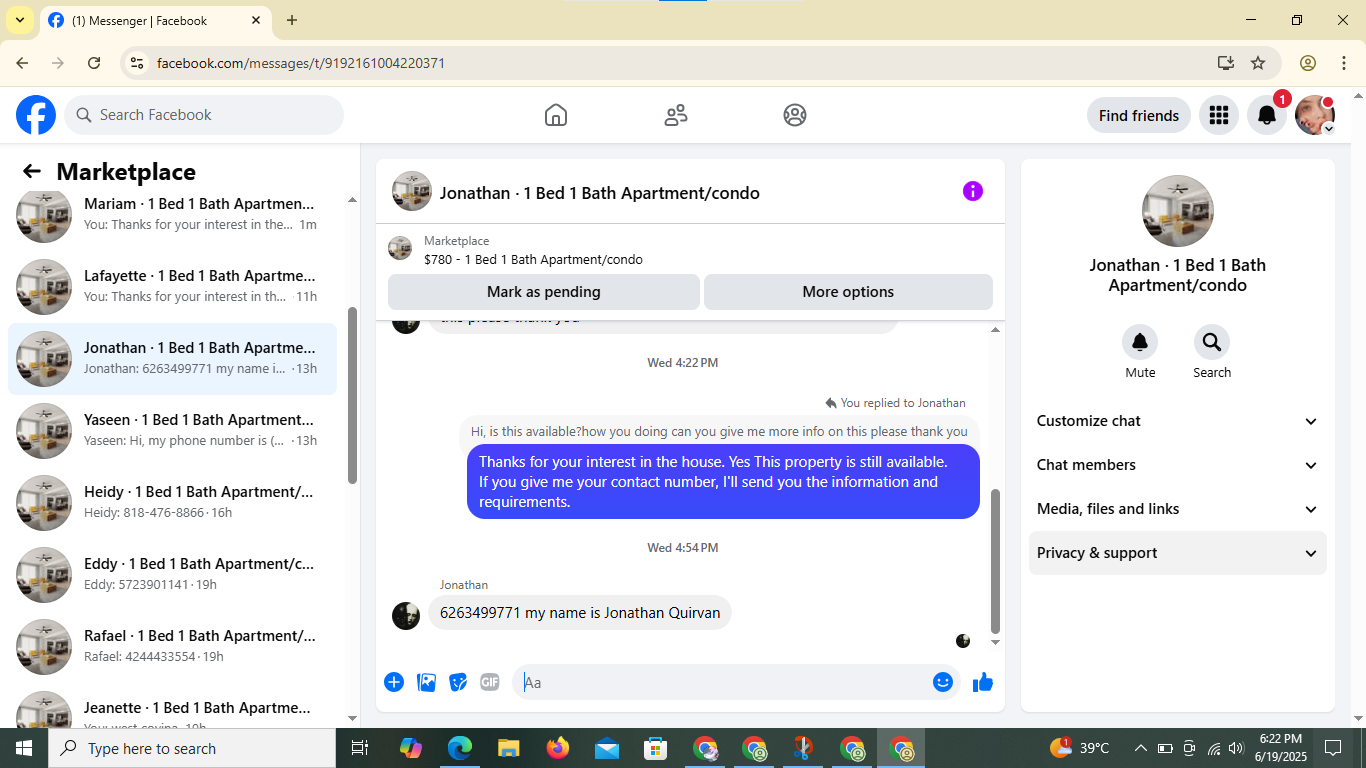View site information icon in address bar
Viewport: 1366px width, 768px height.
(x=138, y=63)
